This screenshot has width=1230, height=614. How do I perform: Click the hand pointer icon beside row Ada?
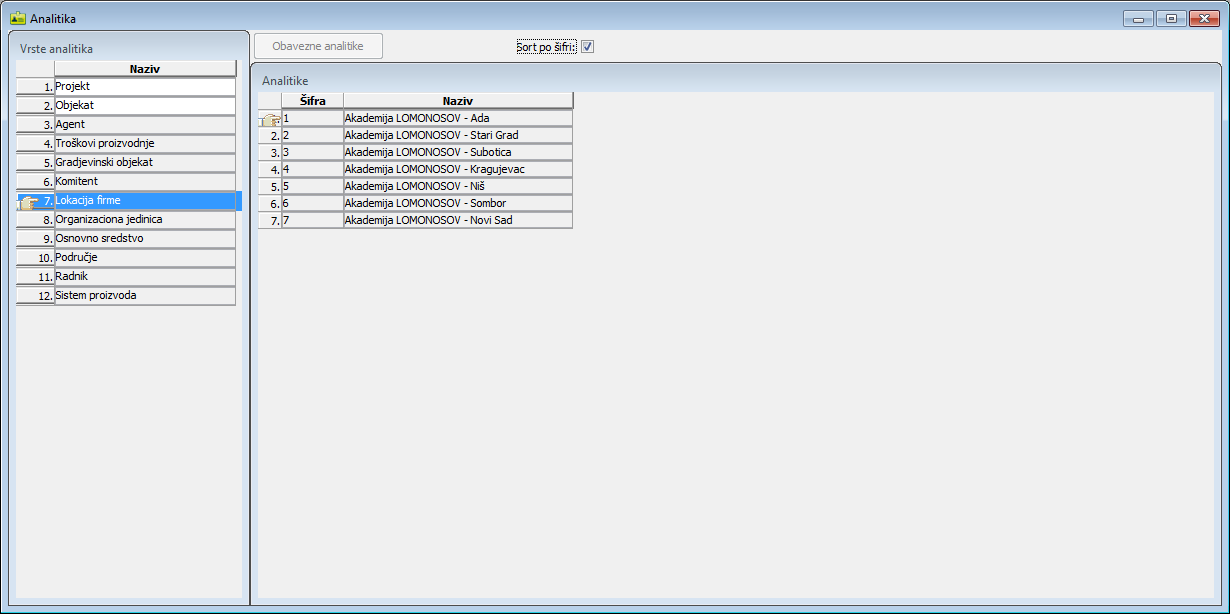coord(269,119)
